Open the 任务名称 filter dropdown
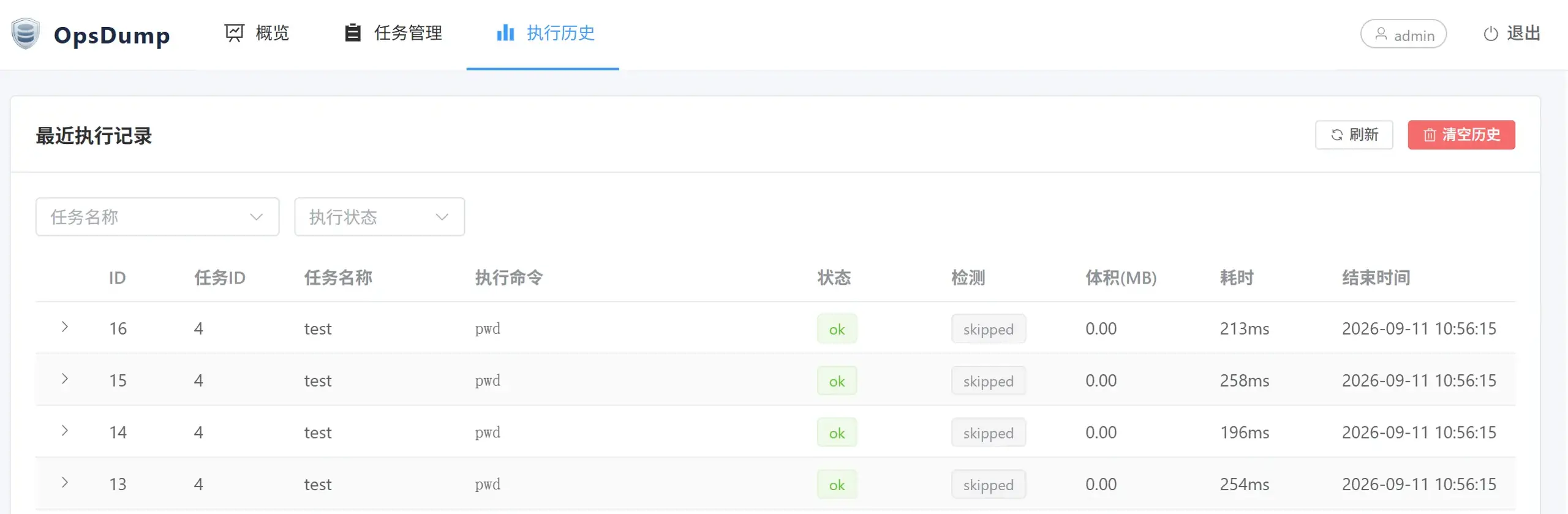 (x=157, y=217)
